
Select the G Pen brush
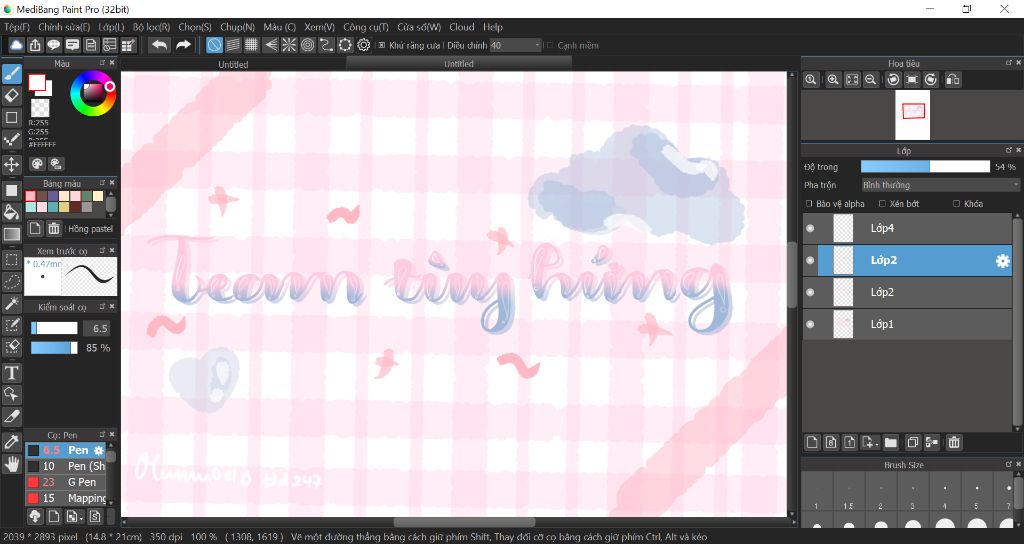tap(65, 482)
